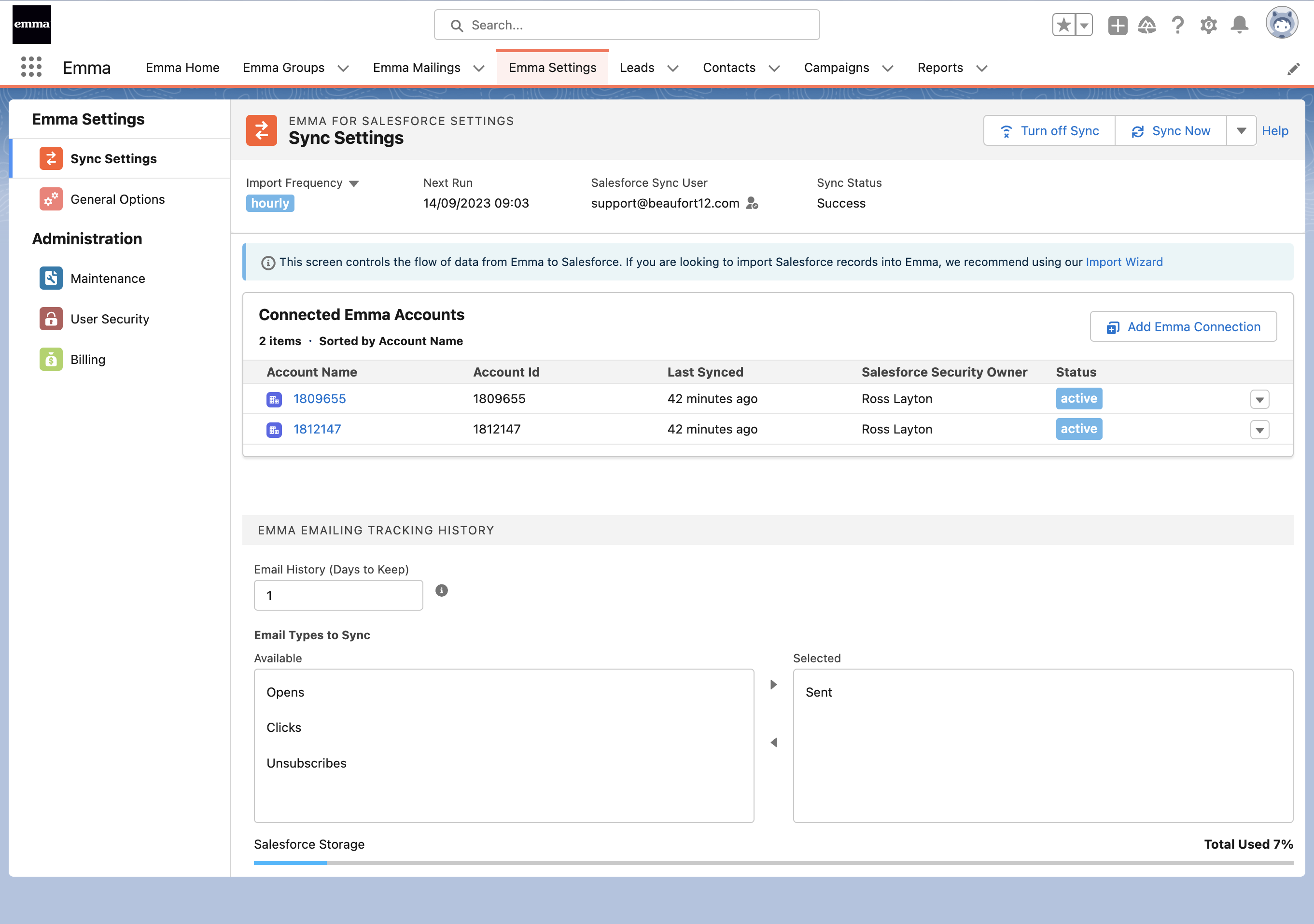This screenshot has width=1314, height=924.
Task: Open the global actions plus icon
Action: coord(1117,25)
